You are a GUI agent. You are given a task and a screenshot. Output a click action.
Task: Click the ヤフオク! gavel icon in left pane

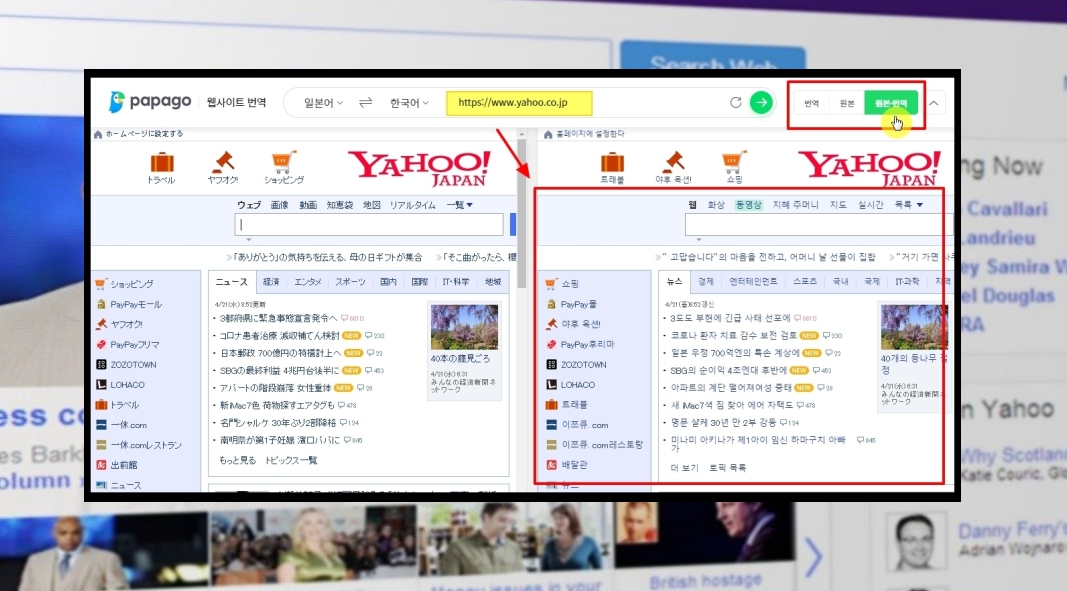point(223,163)
